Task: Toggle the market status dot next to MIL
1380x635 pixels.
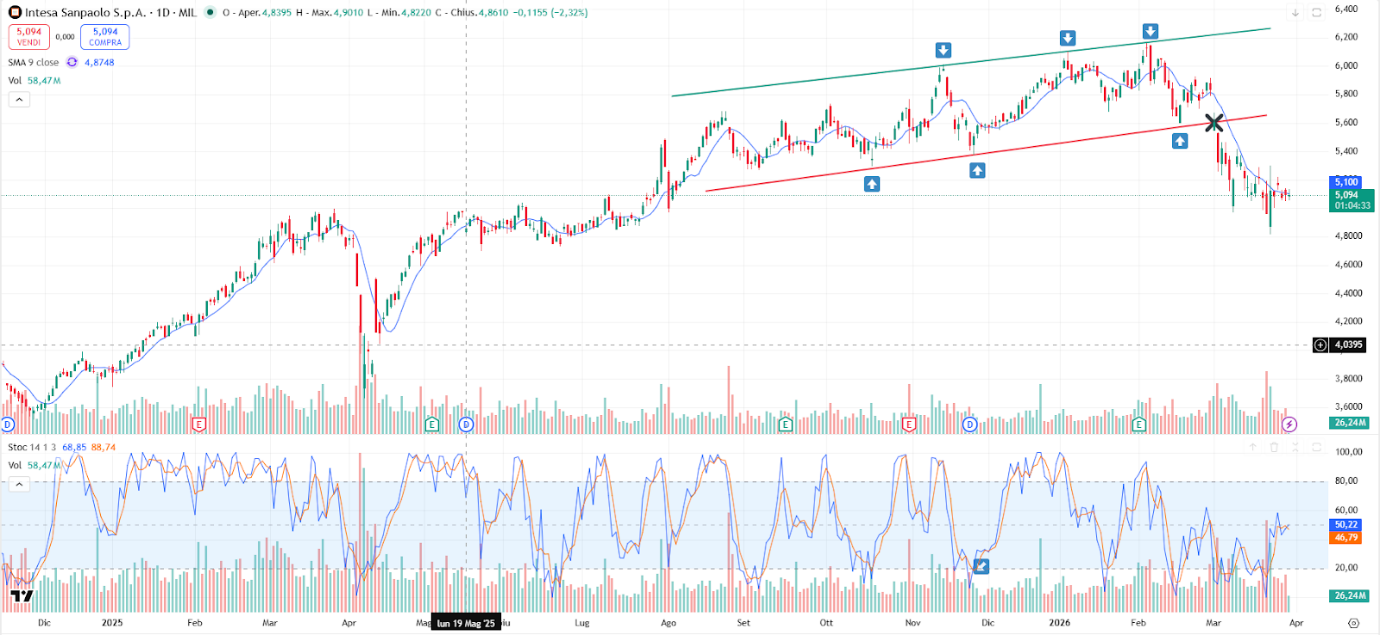Action: point(209,13)
